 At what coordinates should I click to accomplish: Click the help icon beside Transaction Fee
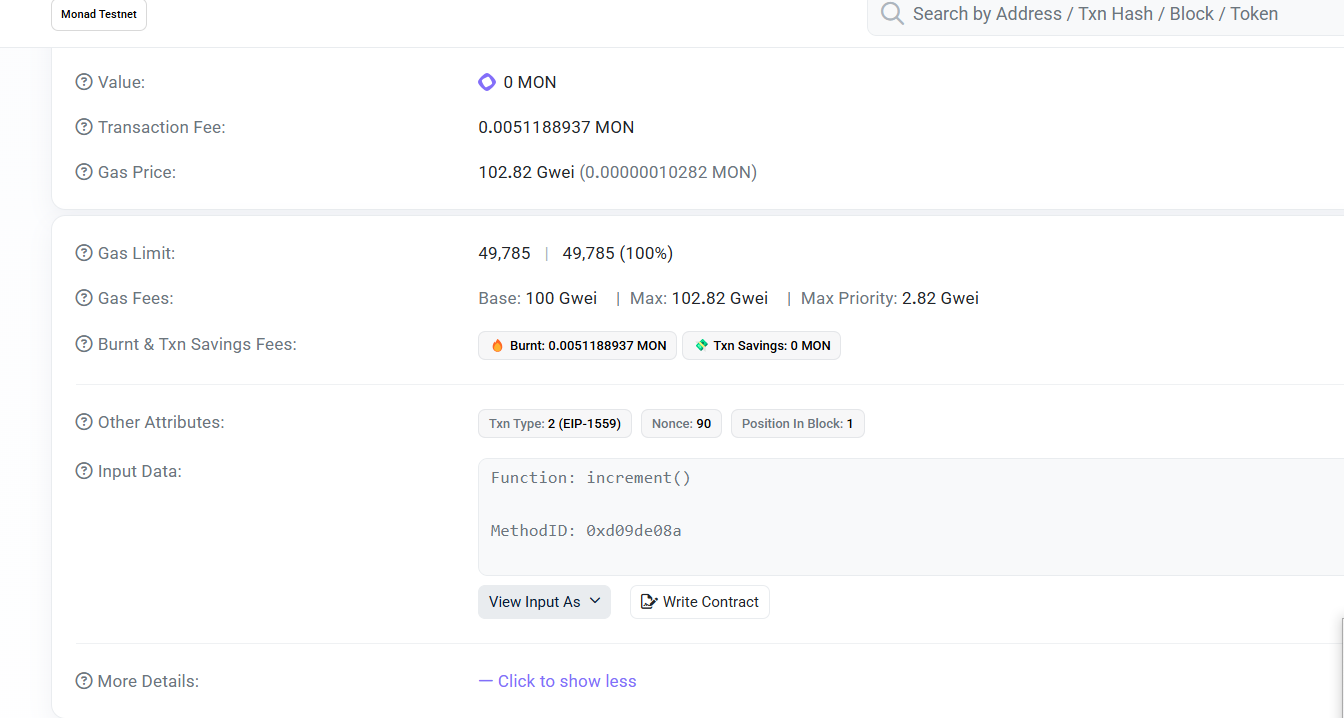[84, 127]
